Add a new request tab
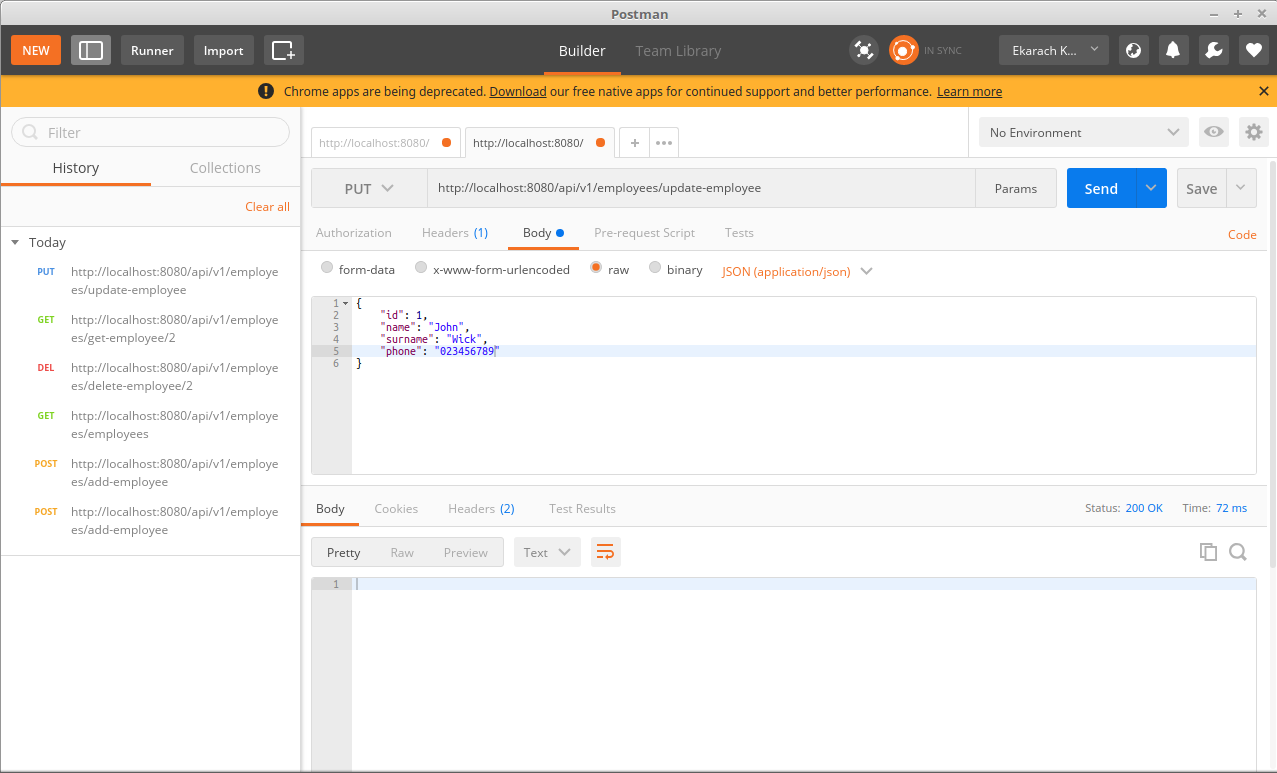The height and width of the screenshot is (773, 1277). [x=634, y=143]
